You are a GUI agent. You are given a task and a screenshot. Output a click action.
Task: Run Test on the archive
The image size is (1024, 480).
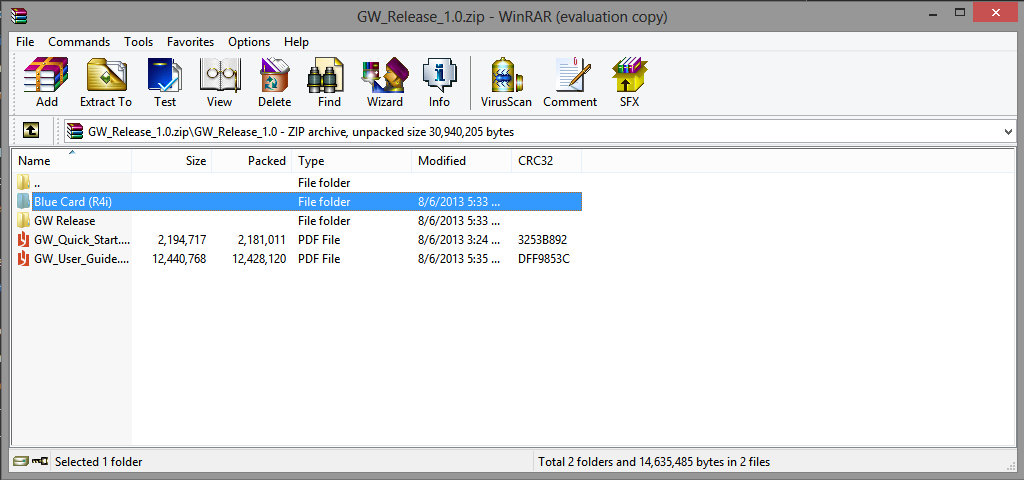(x=165, y=82)
